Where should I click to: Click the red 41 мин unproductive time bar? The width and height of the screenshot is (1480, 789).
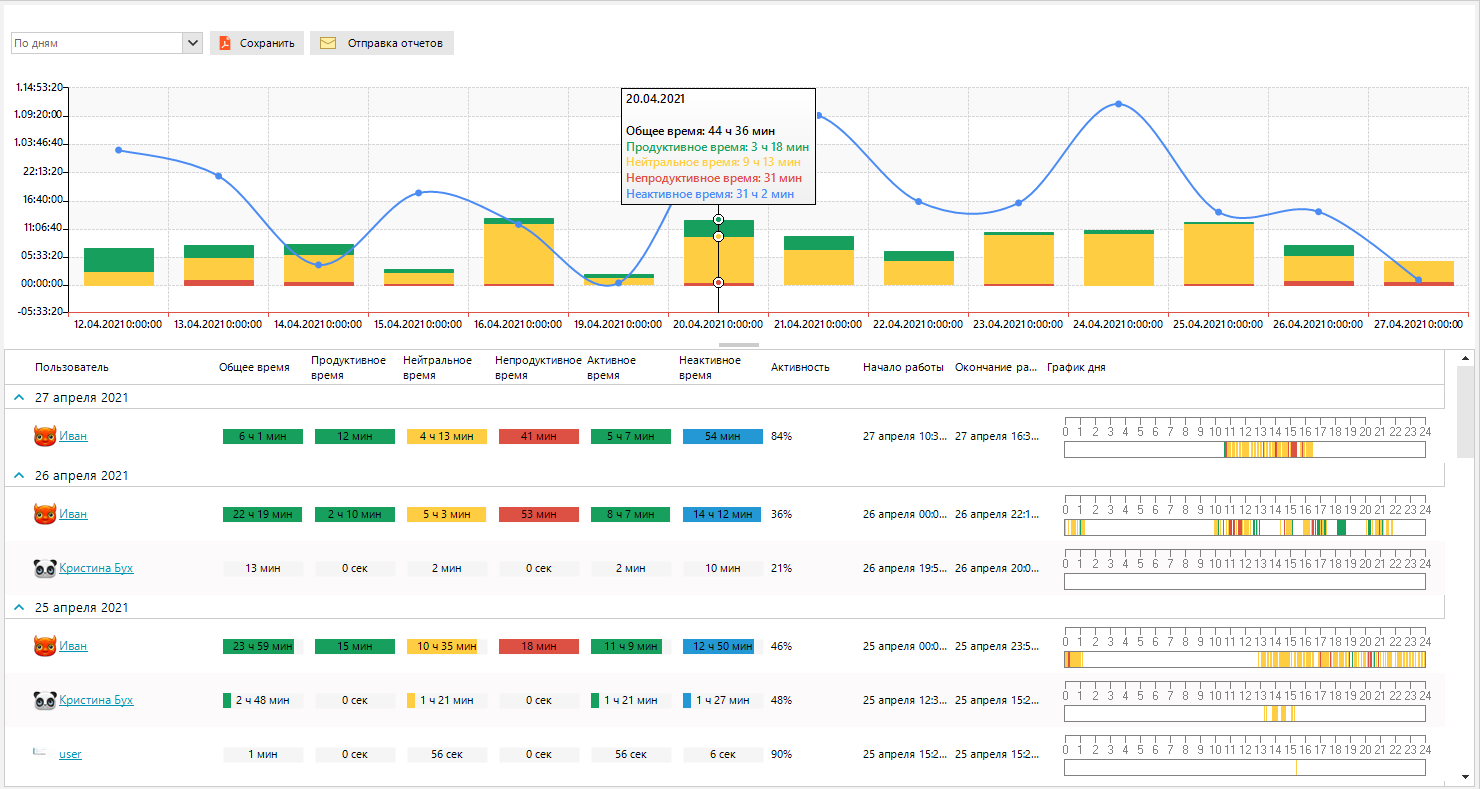click(538, 436)
